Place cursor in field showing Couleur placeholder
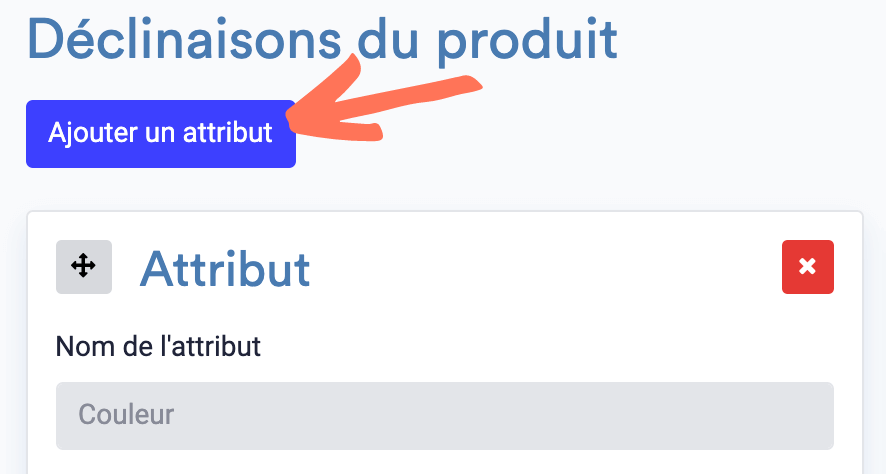 tap(445, 416)
